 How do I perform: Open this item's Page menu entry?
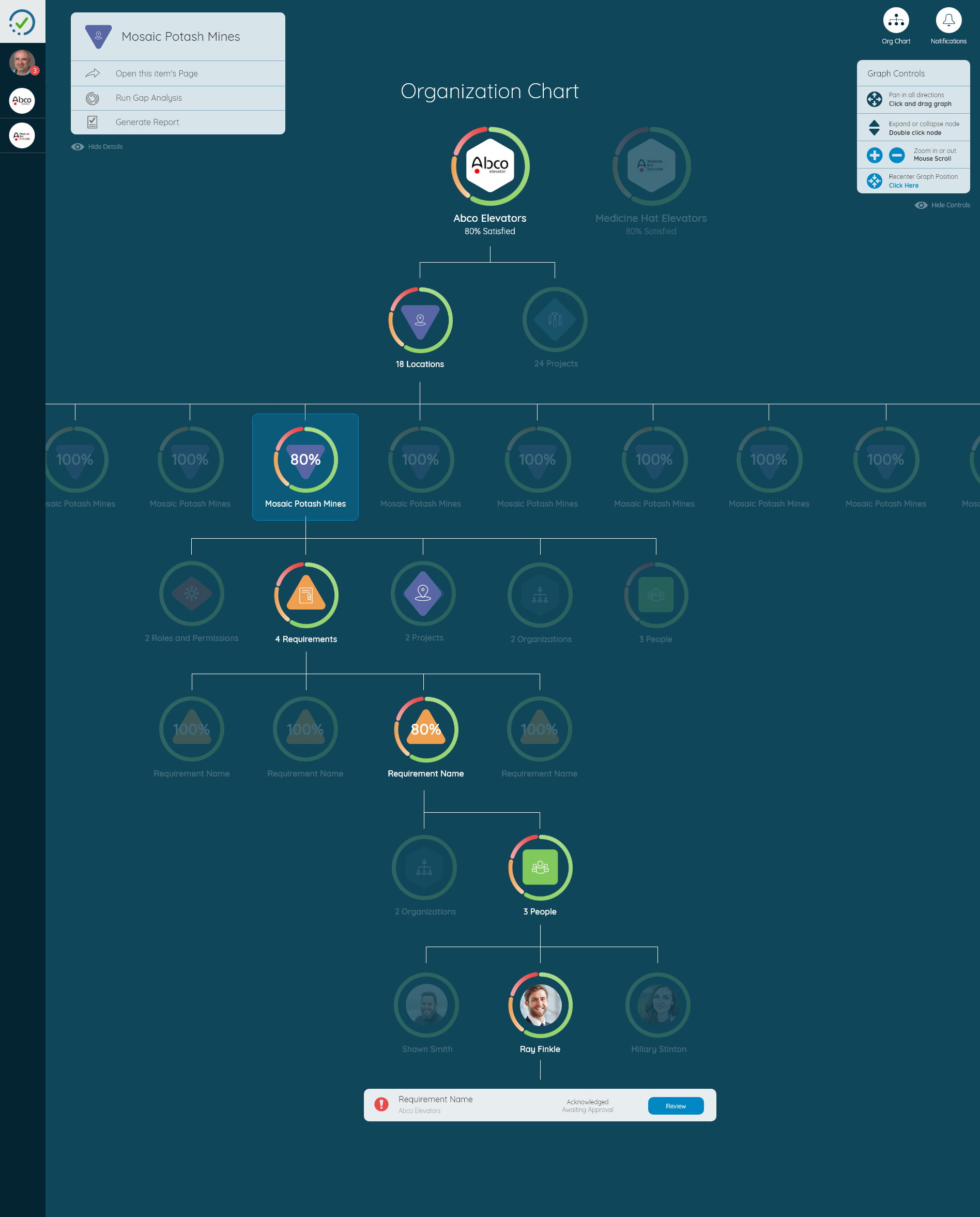178,73
